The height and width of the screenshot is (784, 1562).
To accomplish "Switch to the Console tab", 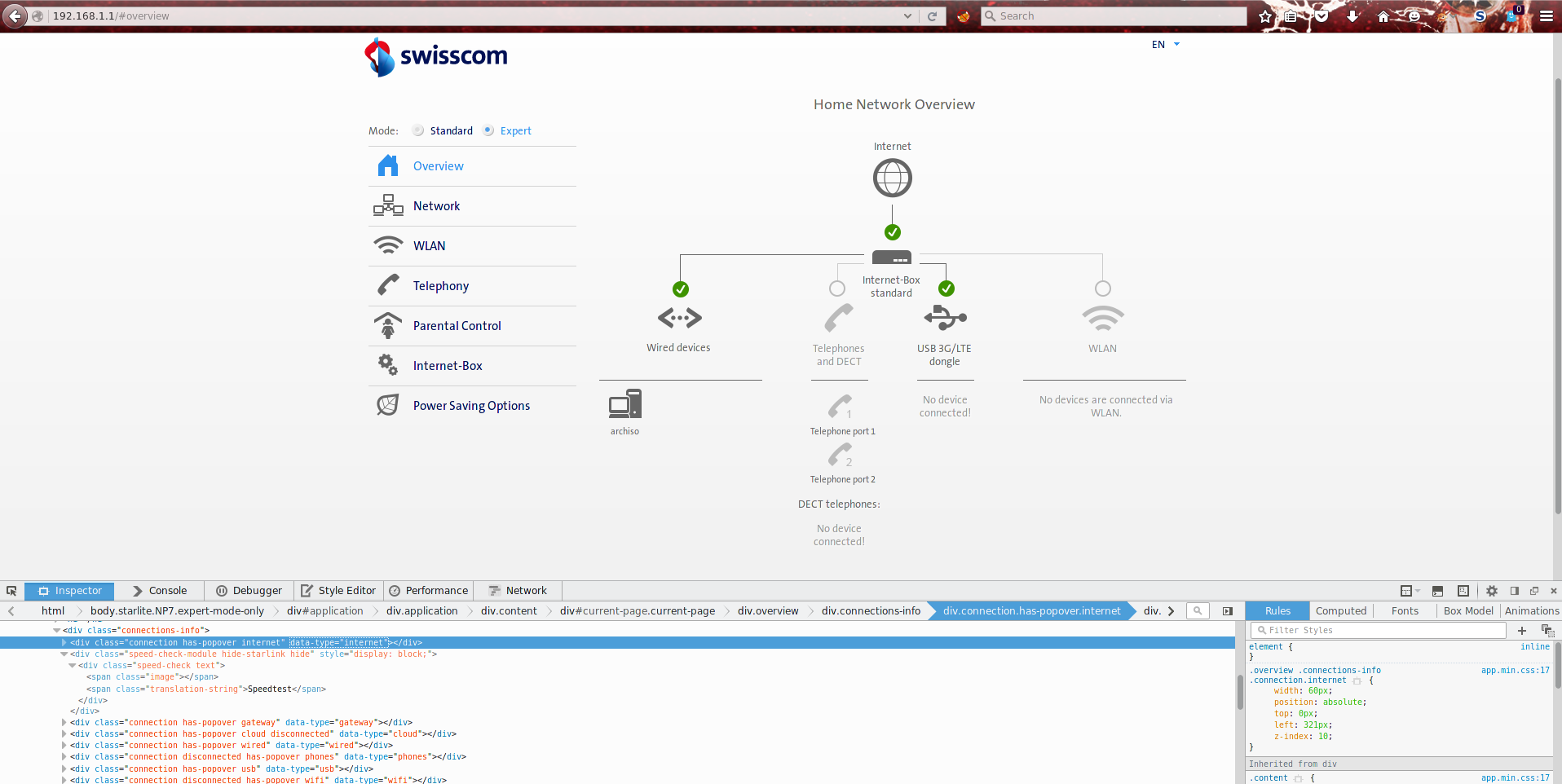I will point(160,591).
